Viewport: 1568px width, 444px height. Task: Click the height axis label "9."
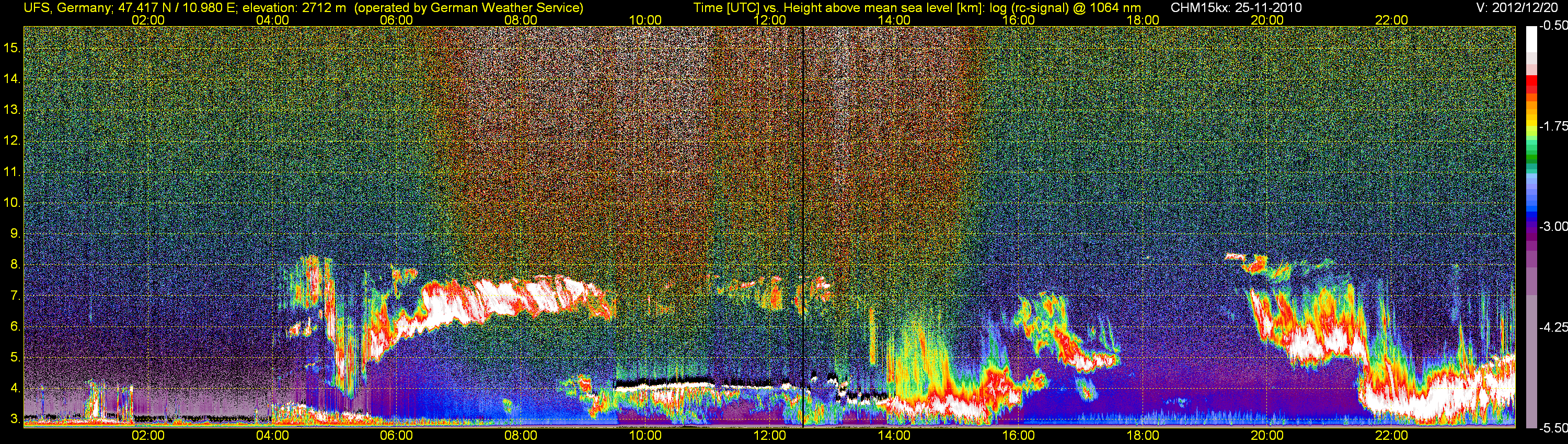pyautogui.click(x=15, y=233)
